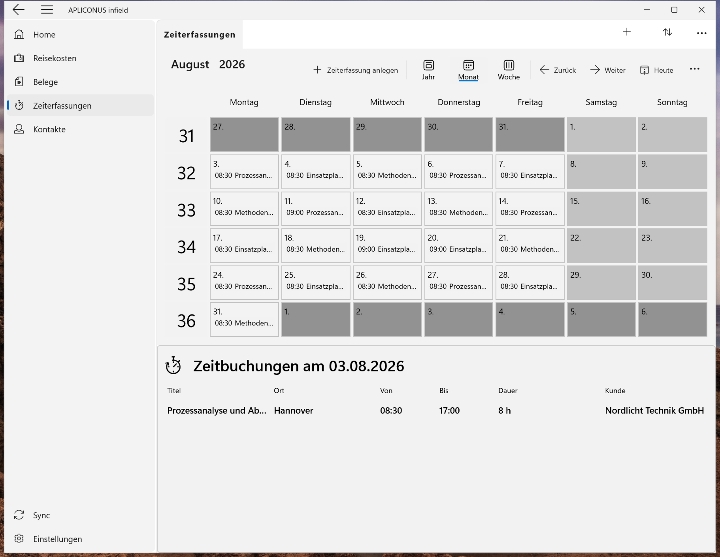Open the hamburger navigation menu
Viewport: 720px width, 557px height.
(47, 10)
